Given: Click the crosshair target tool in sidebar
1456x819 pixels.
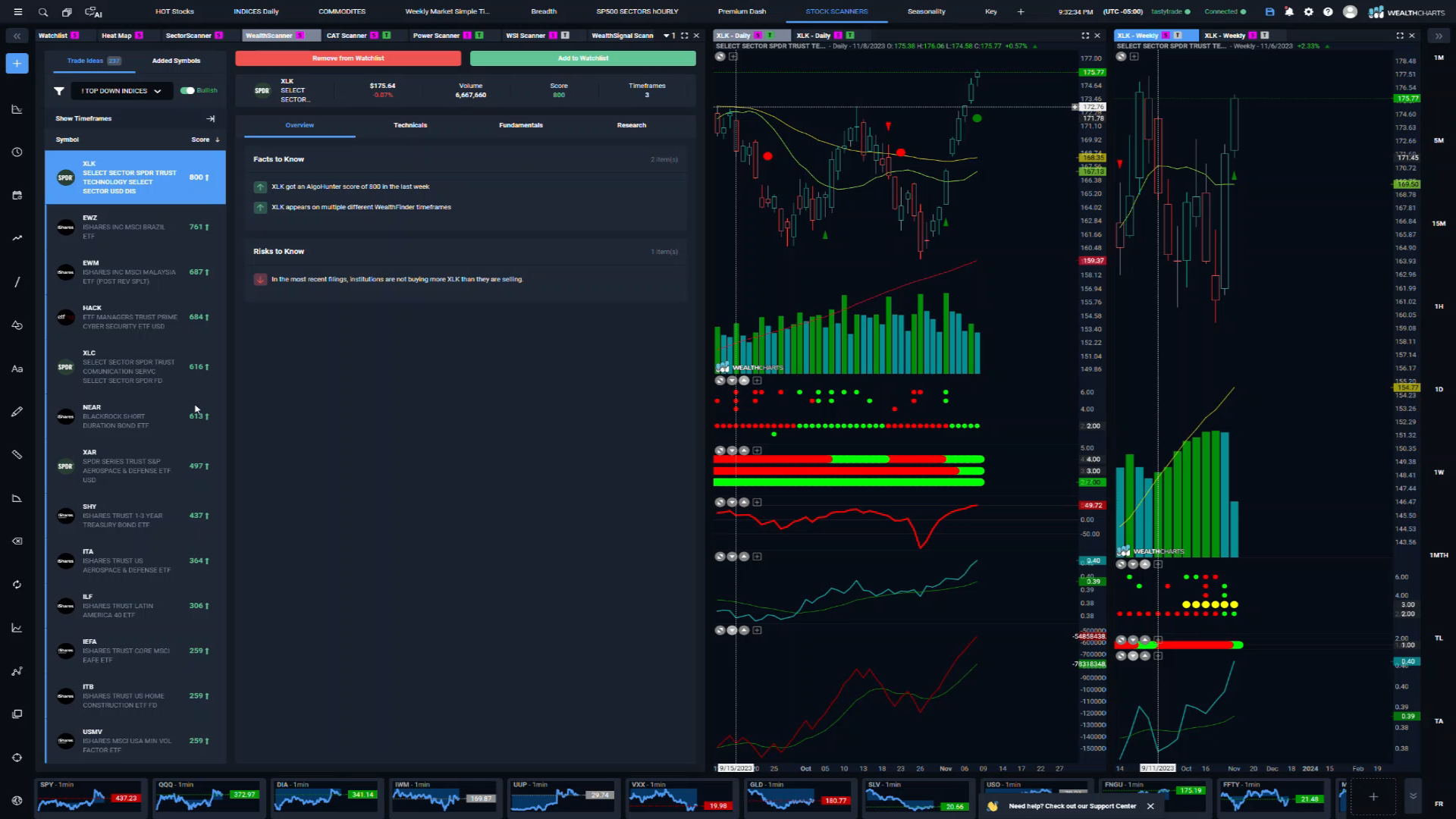Looking at the screenshot, I should click(x=17, y=758).
